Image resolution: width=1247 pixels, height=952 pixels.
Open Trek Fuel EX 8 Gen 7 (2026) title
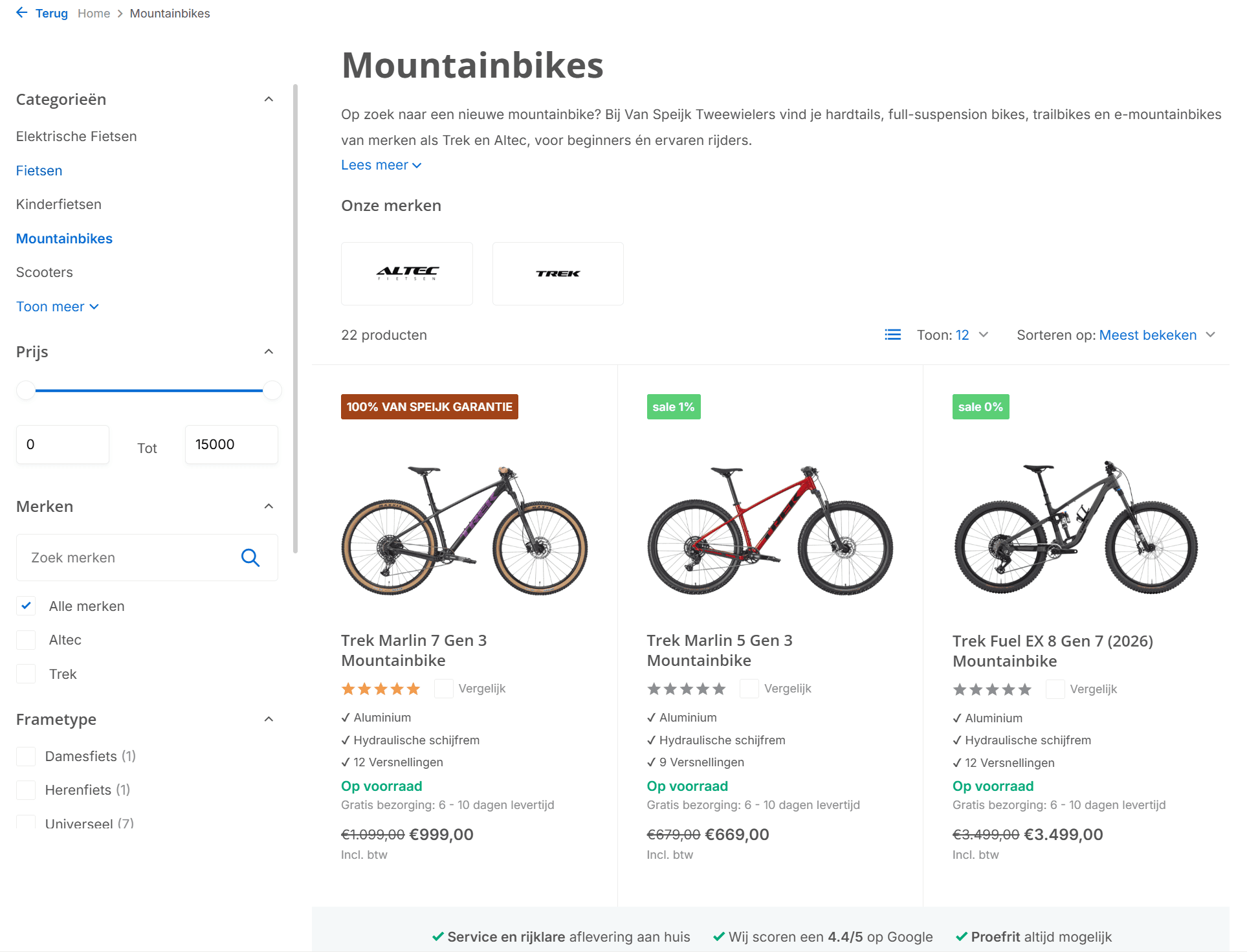[x=1053, y=651]
